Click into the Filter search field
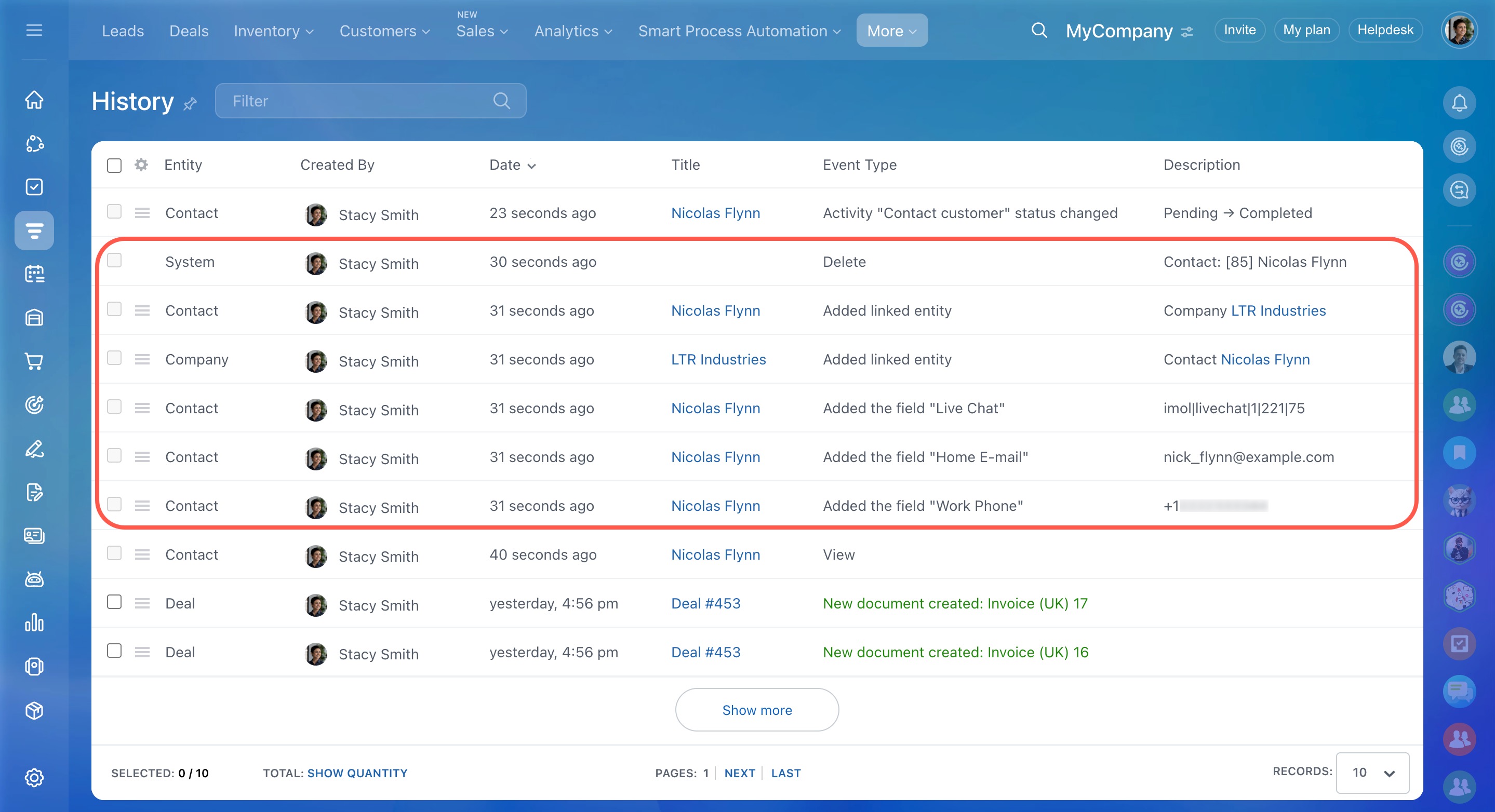 (360, 101)
